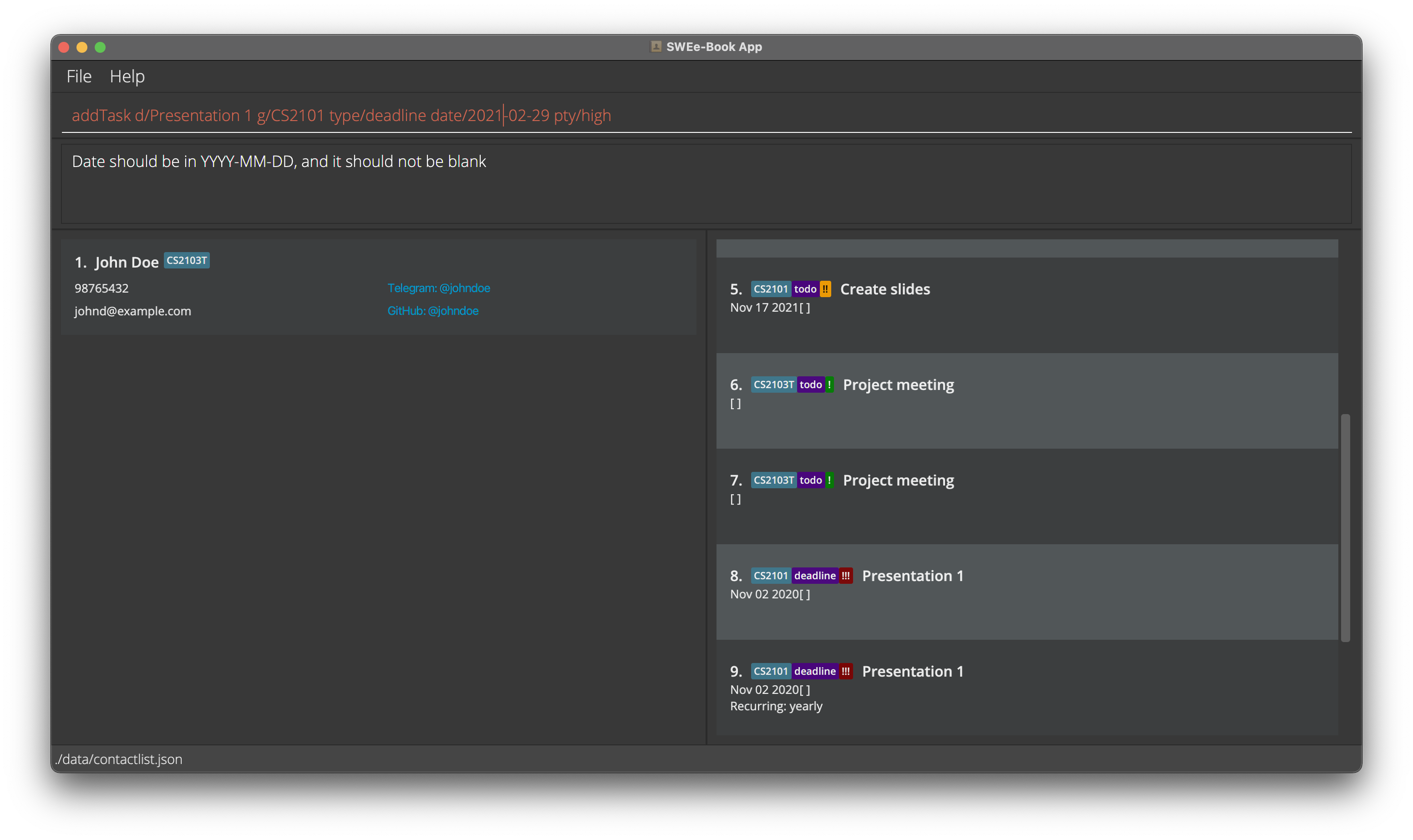Open the File menu
Viewport: 1413px width, 840px height.
click(x=79, y=76)
